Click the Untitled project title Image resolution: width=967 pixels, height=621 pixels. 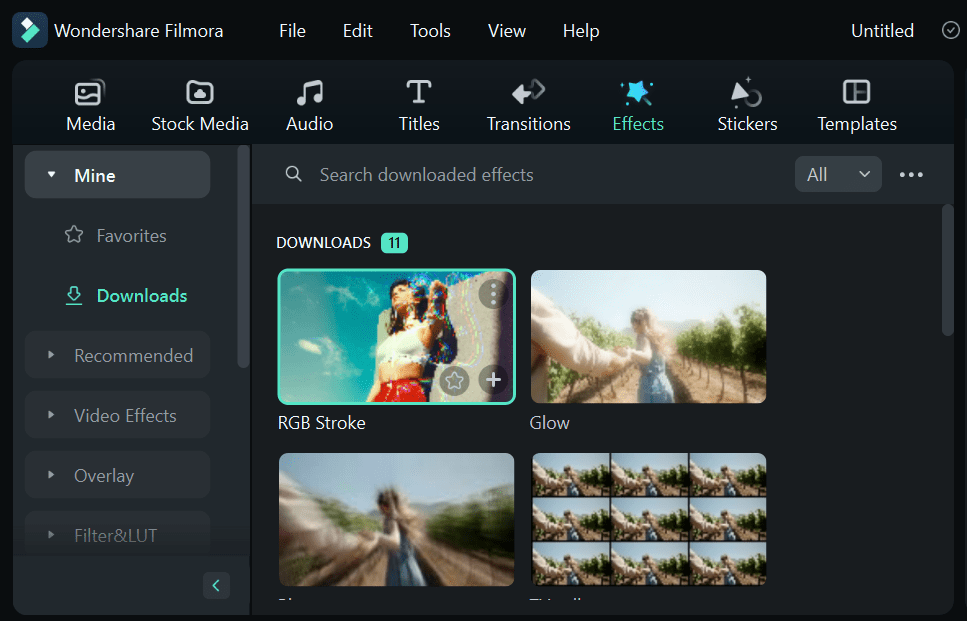pyautogui.click(x=882, y=31)
